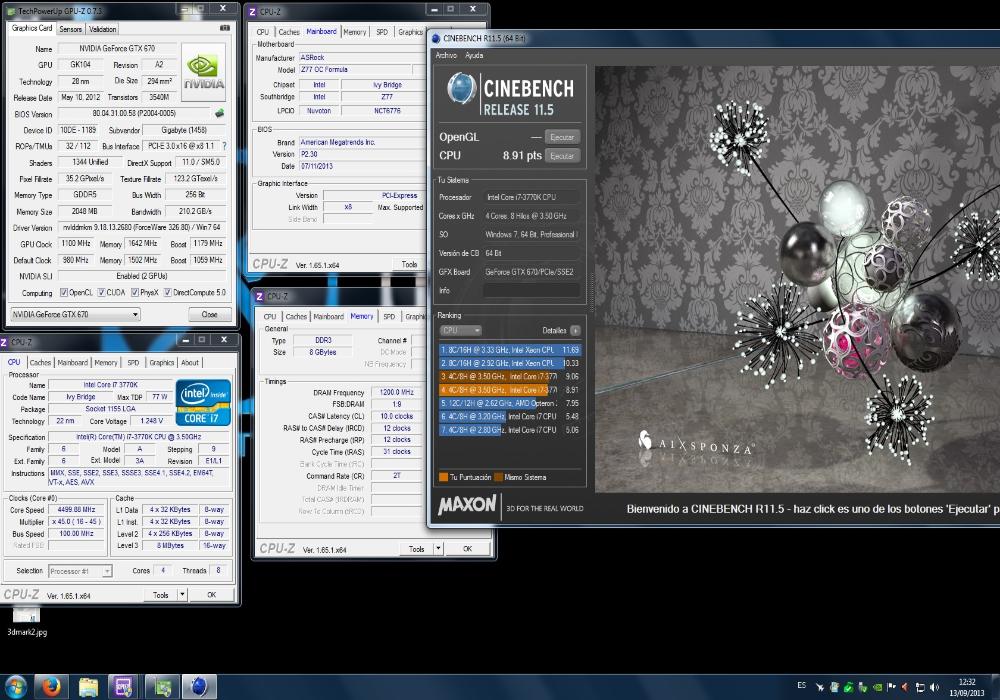Click Safely Remove Hardware USB tray icon

coord(862,687)
